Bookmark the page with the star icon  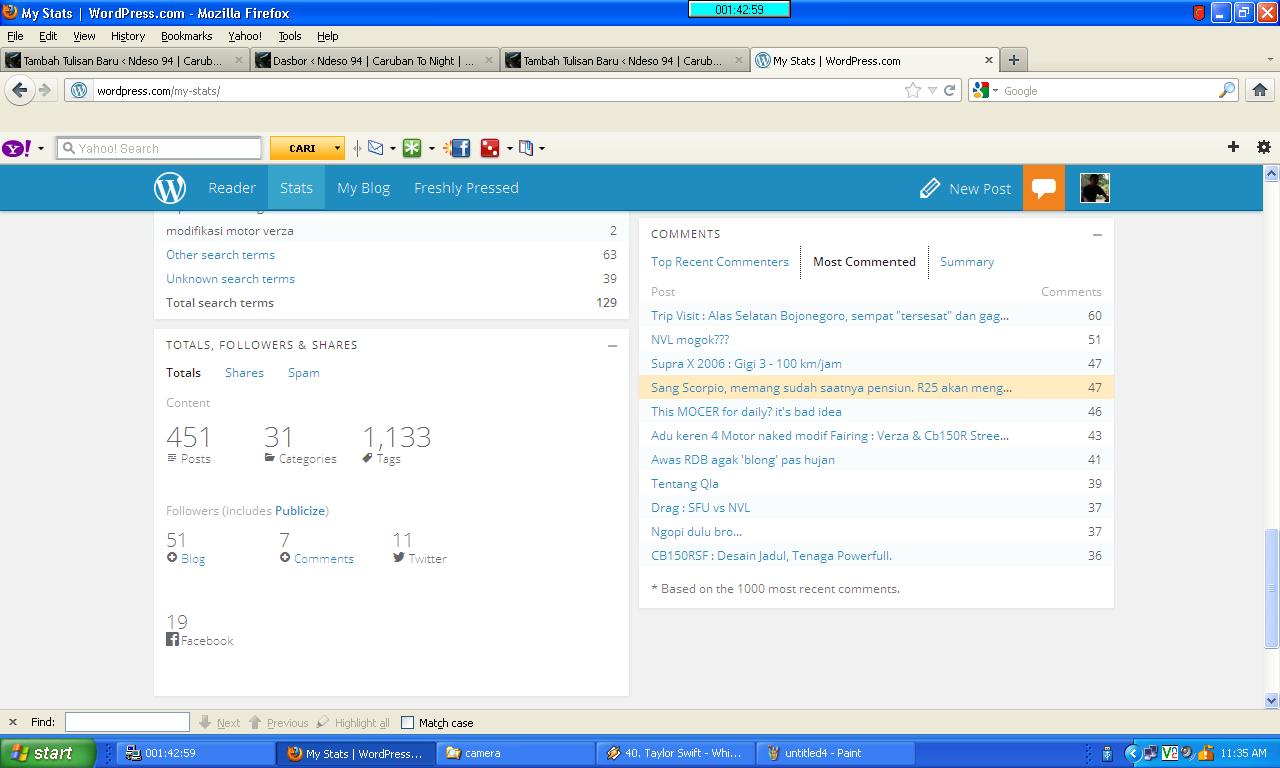(x=912, y=90)
